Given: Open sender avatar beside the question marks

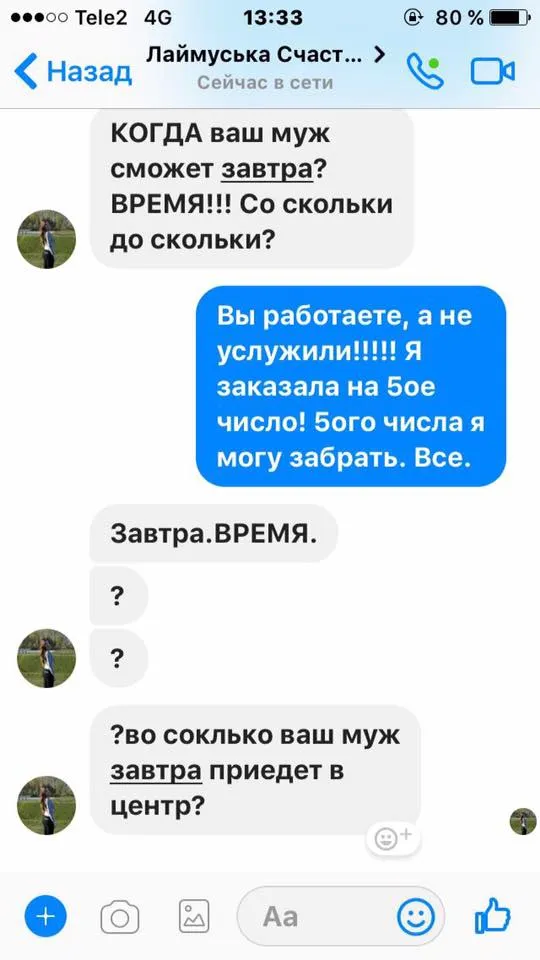Looking at the screenshot, I should click(47, 658).
